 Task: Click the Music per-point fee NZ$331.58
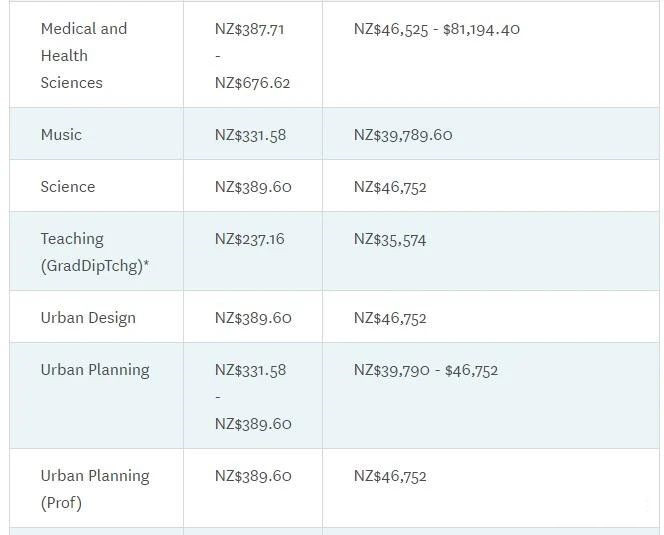(250, 134)
